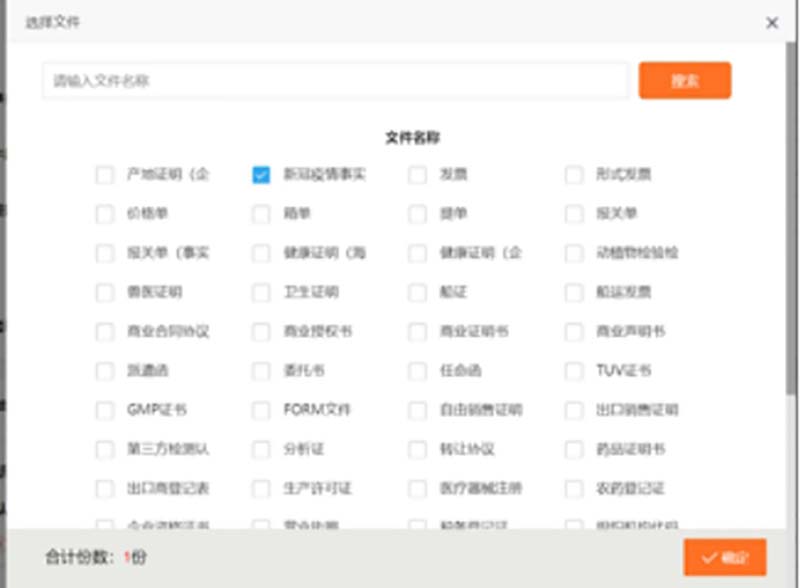Uncheck the 新冠疫情事实 checkbox
Image resolution: width=800 pixels, height=588 pixels.
pos(261,175)
